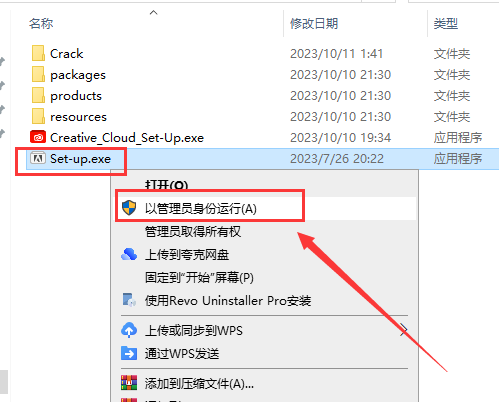Sort files by 类型 column header
The height and width of the screenshot is (402, 499).
445,24
